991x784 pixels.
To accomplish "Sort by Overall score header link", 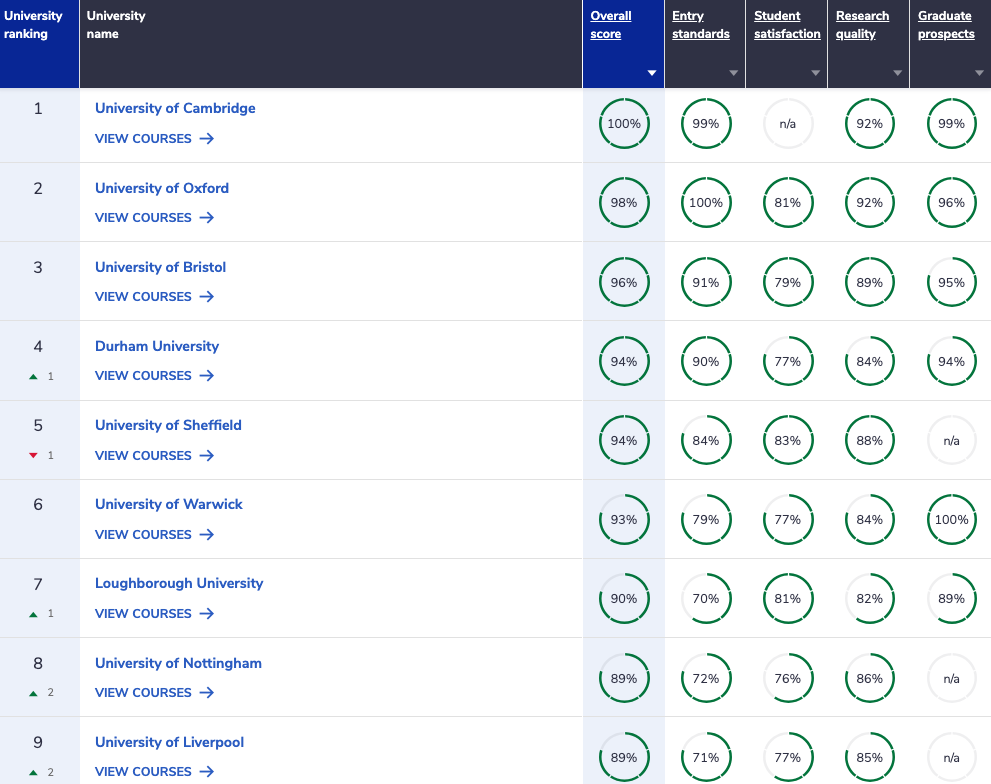I will click(x=611, y=25).
